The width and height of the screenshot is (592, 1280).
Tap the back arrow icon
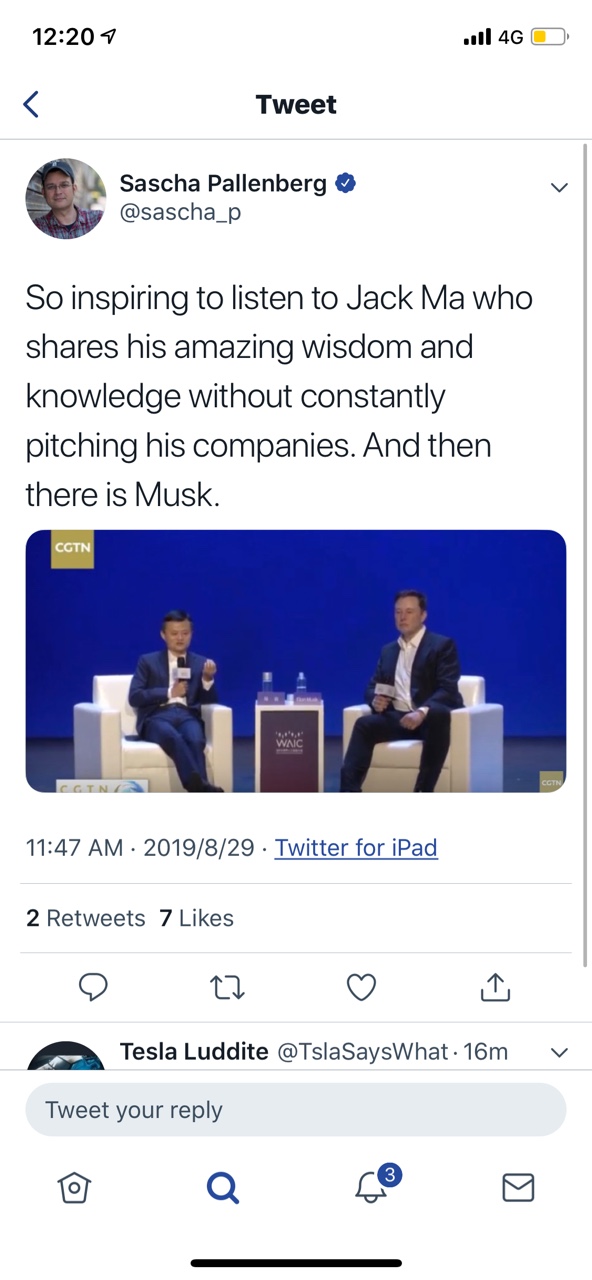pyautogui.click(x=31, y=104)
